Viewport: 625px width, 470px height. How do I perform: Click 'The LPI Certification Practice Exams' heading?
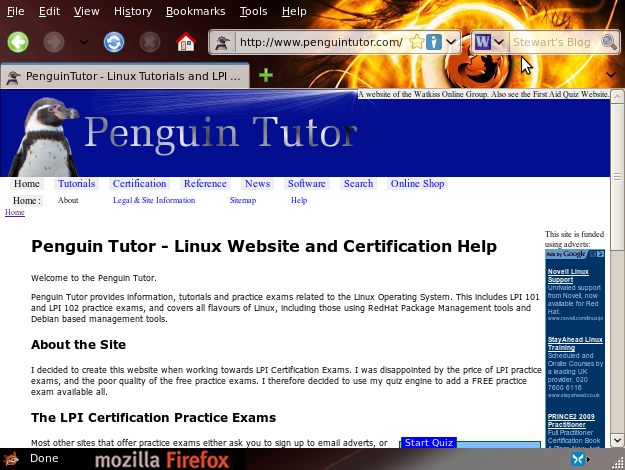click(x=153, y=417)
